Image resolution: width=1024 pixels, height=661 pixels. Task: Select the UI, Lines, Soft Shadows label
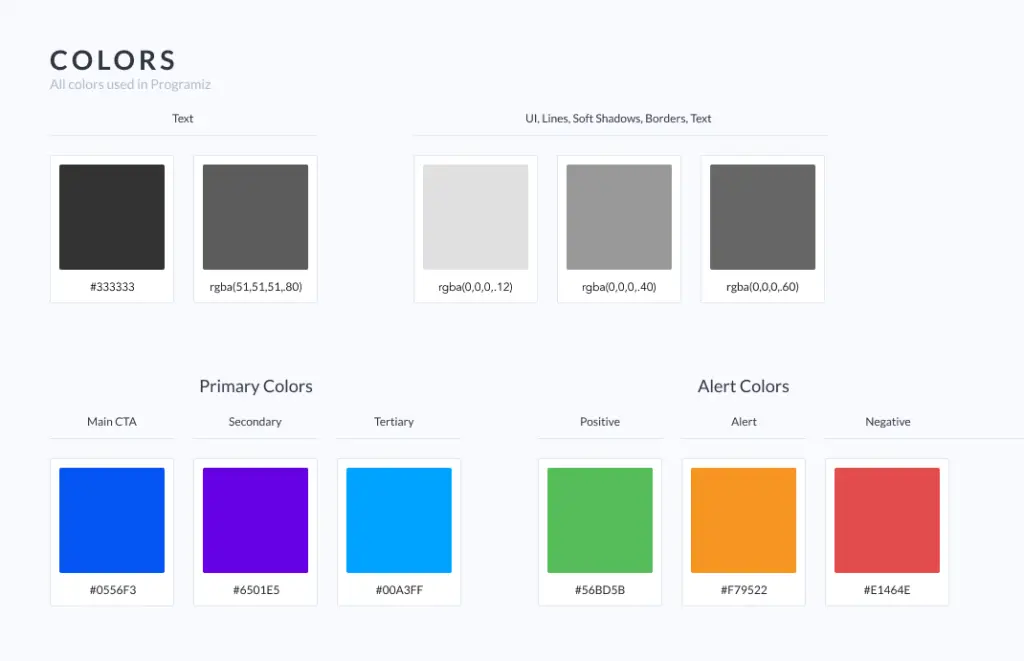click(618, 118)
